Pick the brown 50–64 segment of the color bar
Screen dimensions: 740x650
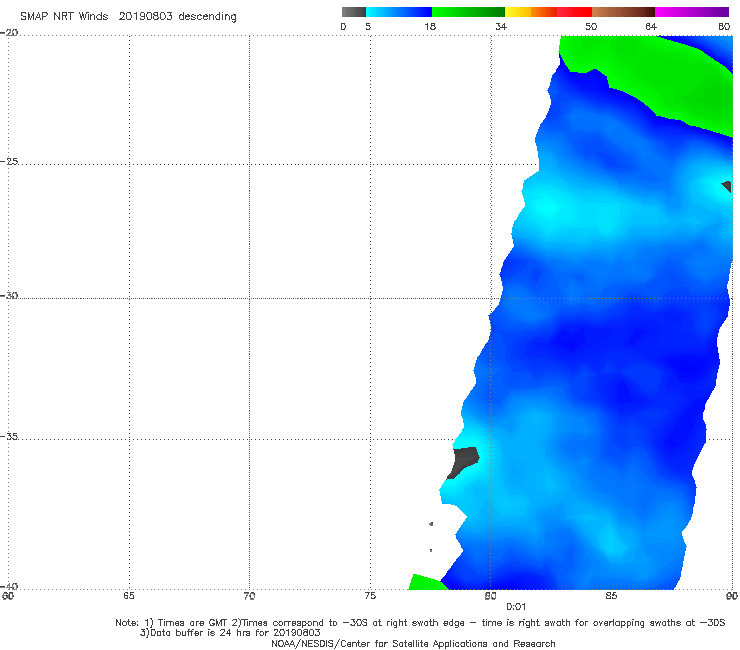pos(623,12)
